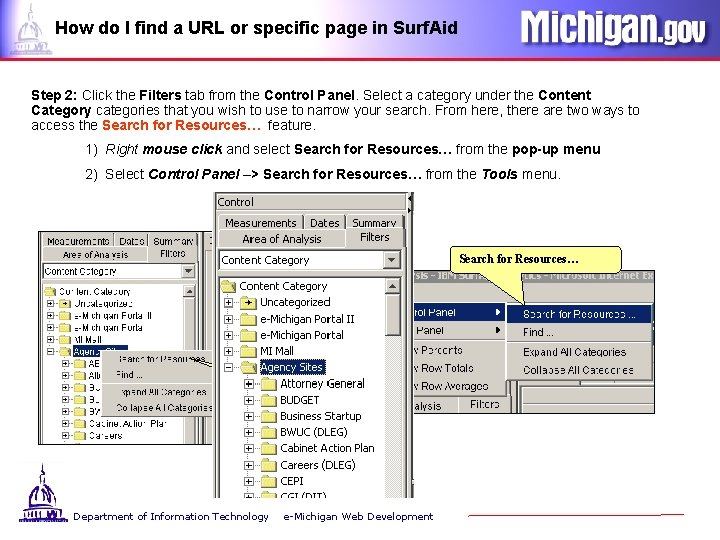
Task: Choose Find... in right Tools submenu
Action: (x=579, y=332)
